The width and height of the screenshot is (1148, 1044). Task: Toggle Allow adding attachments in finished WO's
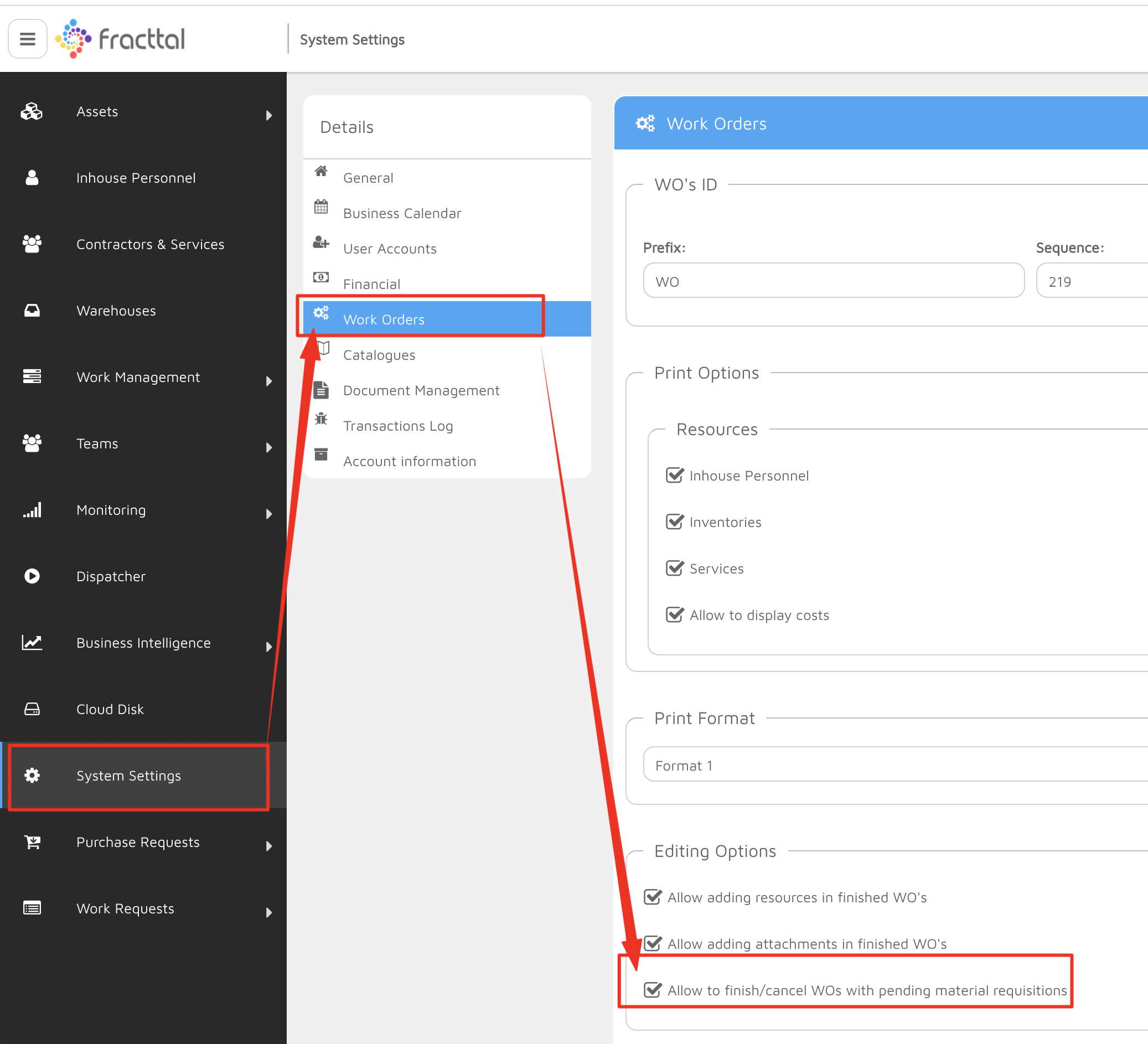point(653,943)
